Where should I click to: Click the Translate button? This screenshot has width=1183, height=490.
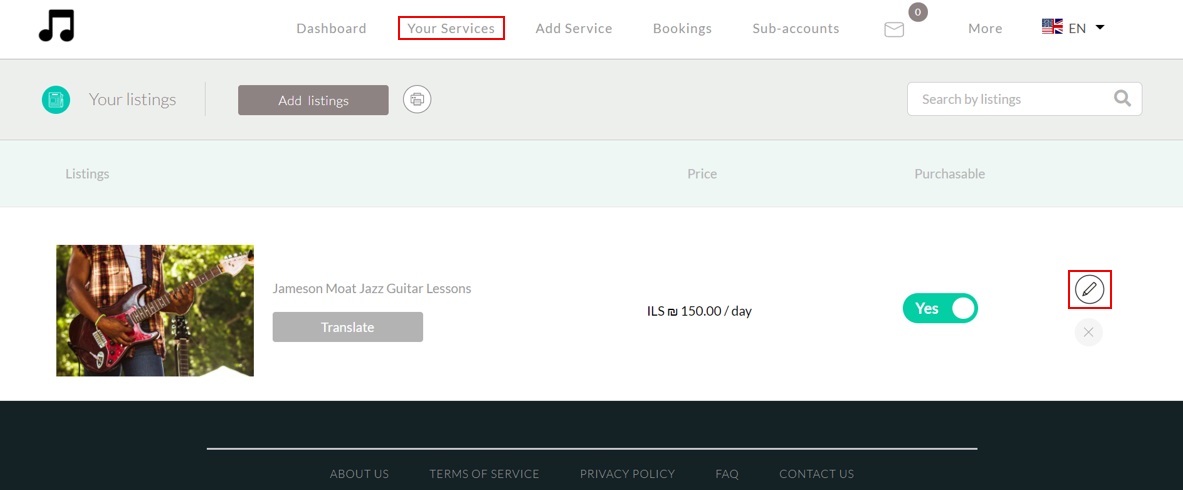point(348,327)
